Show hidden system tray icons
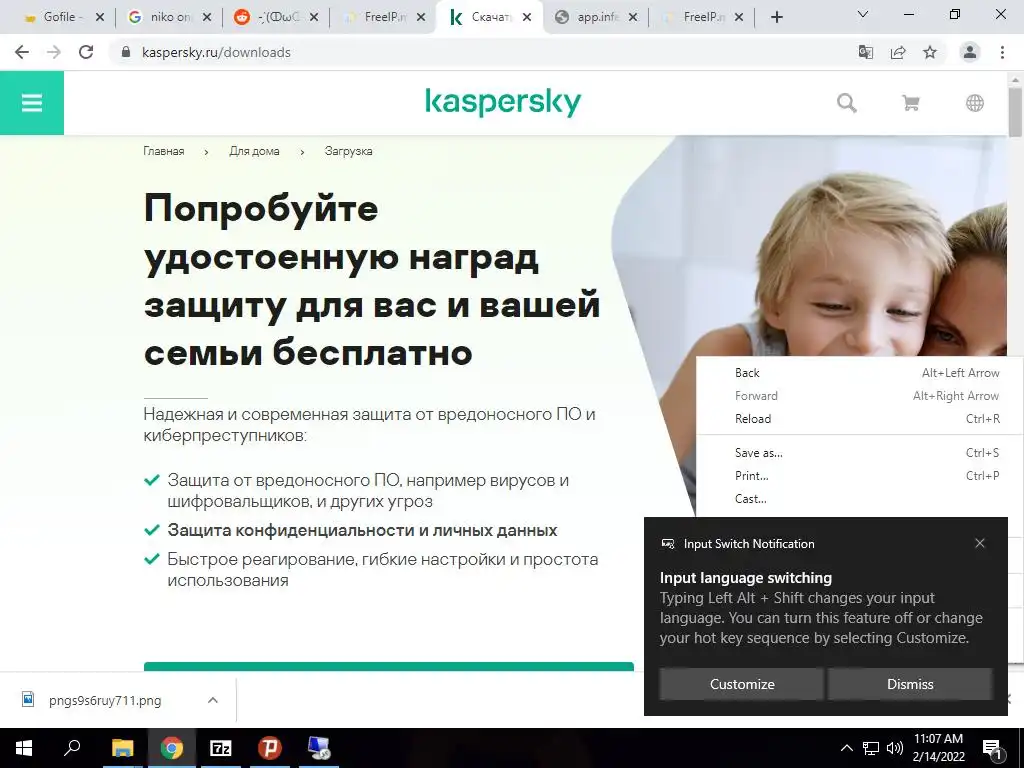Viewport: 1024px width, 768px height. pos(846,748)
